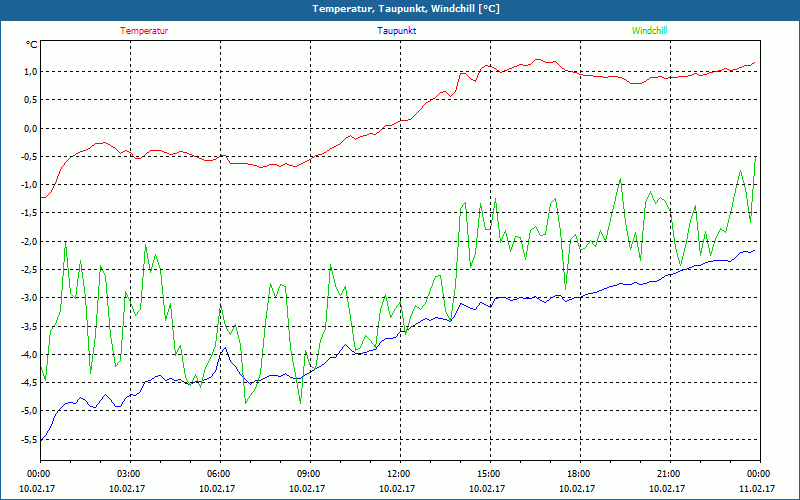Image resolution: width=800 pixels, height=500 pixels.
Task: Click the -2,0 y-axis value
Action: click(30, 241)
